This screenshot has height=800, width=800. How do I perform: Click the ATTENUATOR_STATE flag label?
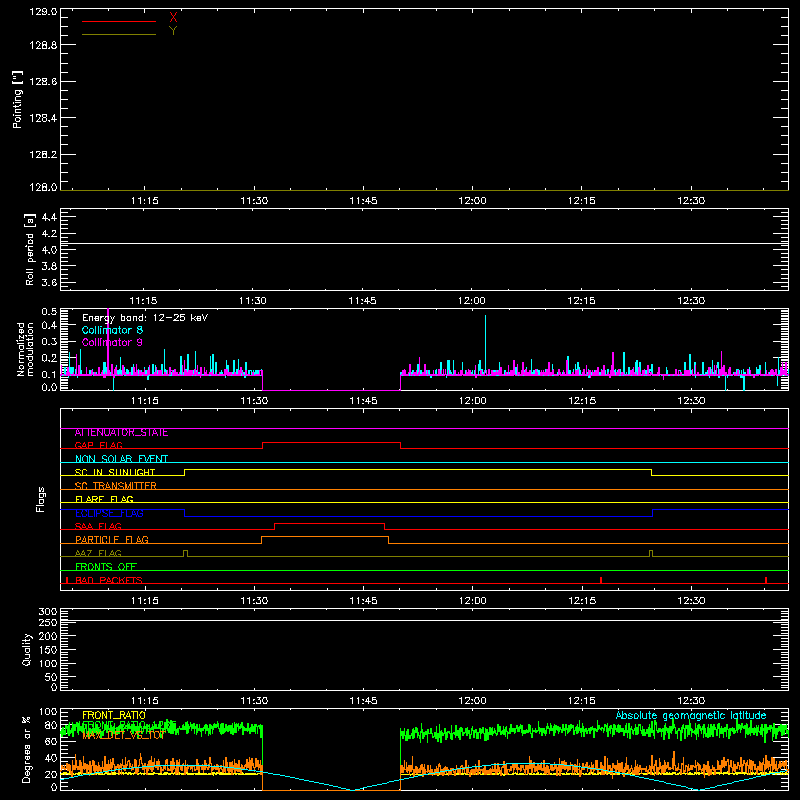click(121, 433)
